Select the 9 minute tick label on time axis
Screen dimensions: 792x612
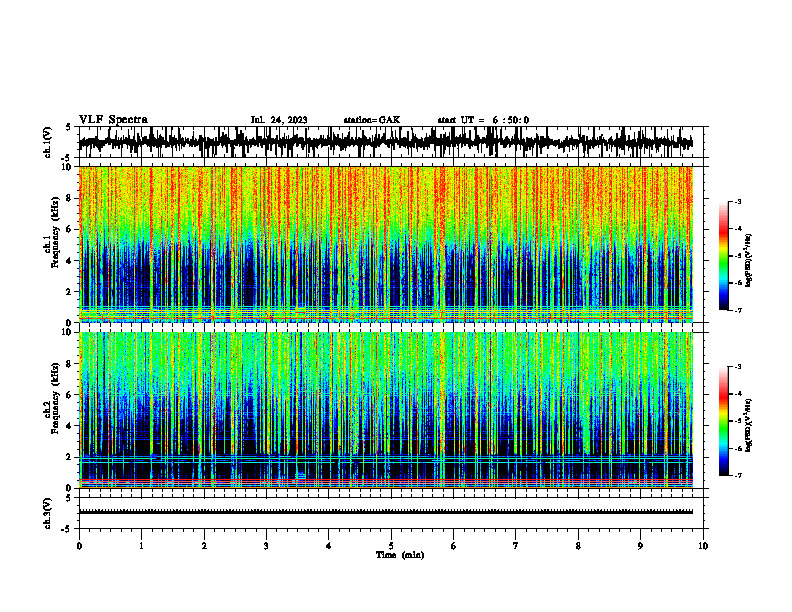pos(640,546)
